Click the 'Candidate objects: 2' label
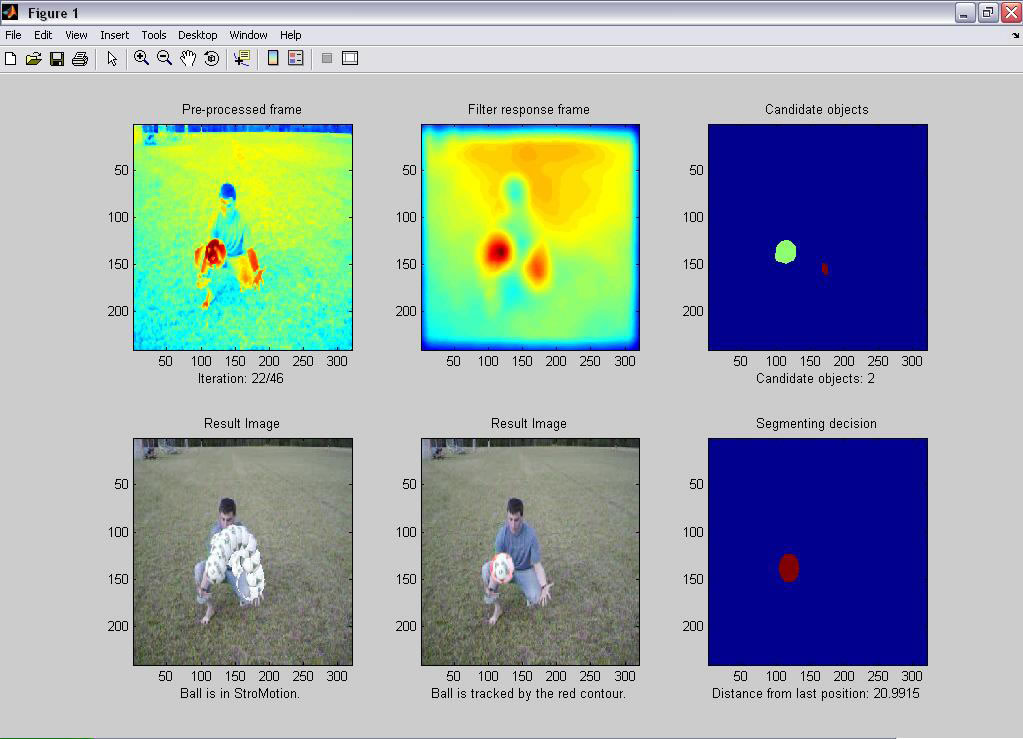1023x739 pixels. (x=816, y=378)
